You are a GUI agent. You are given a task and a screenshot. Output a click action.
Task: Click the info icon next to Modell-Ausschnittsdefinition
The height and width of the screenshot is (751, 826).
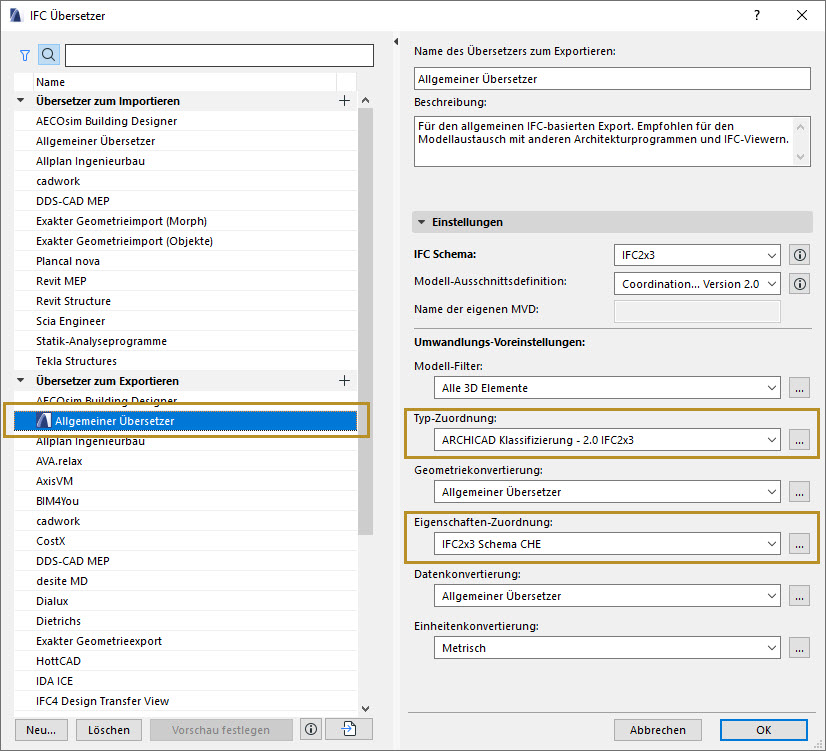pos(799,284)
